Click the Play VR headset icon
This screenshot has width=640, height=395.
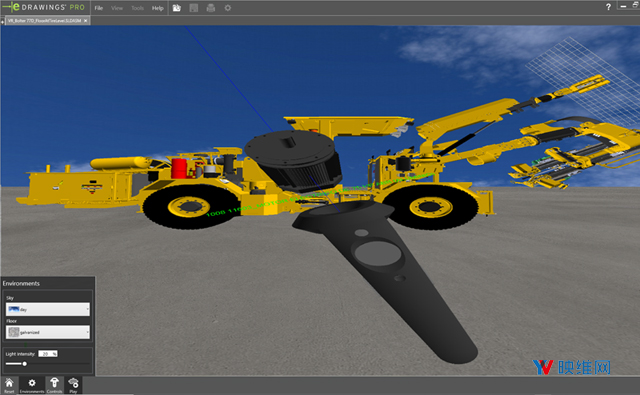73,385
